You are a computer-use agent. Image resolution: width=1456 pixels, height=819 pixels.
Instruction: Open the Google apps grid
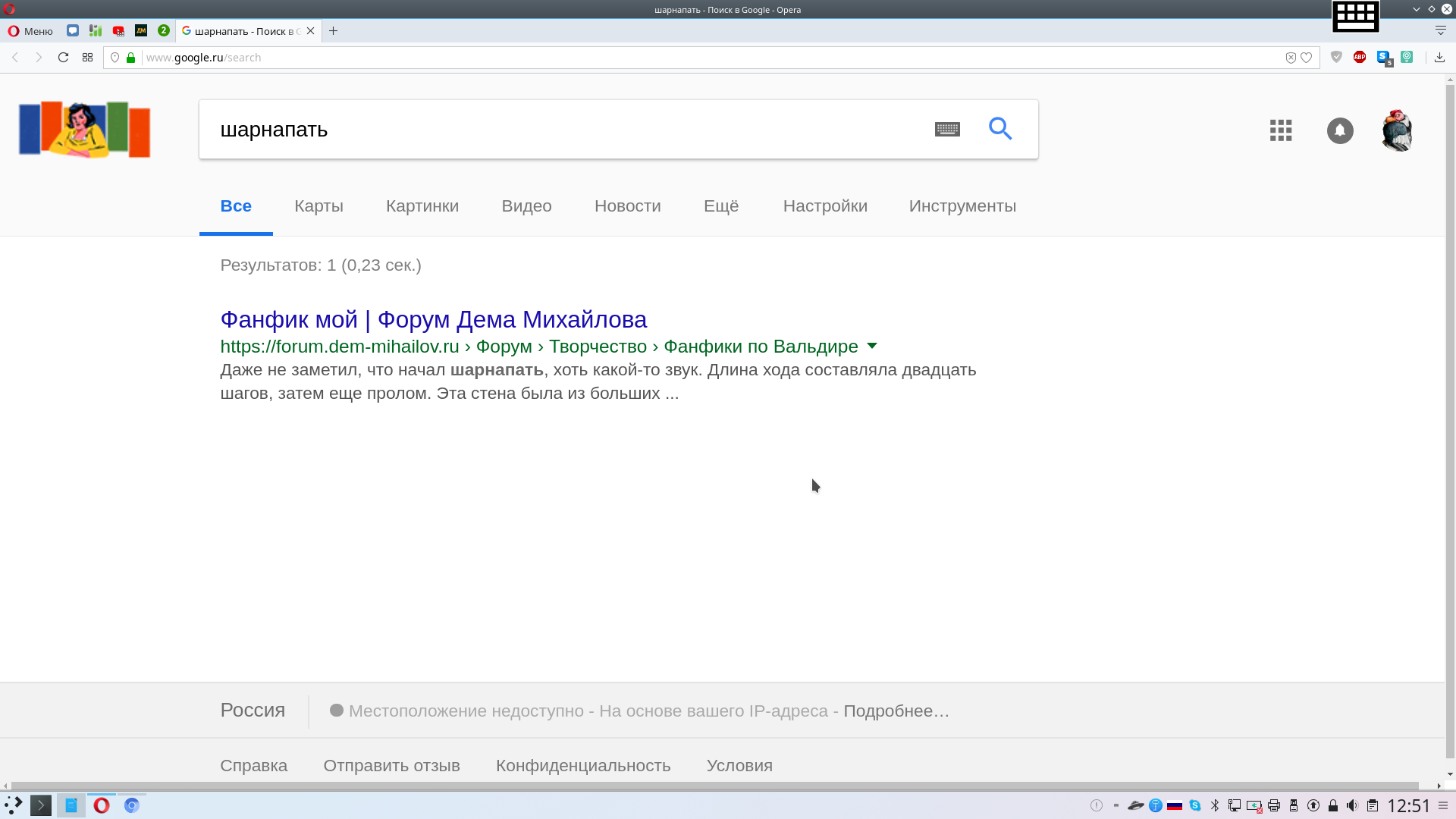pyautogui.click(x=1281, y=130)
